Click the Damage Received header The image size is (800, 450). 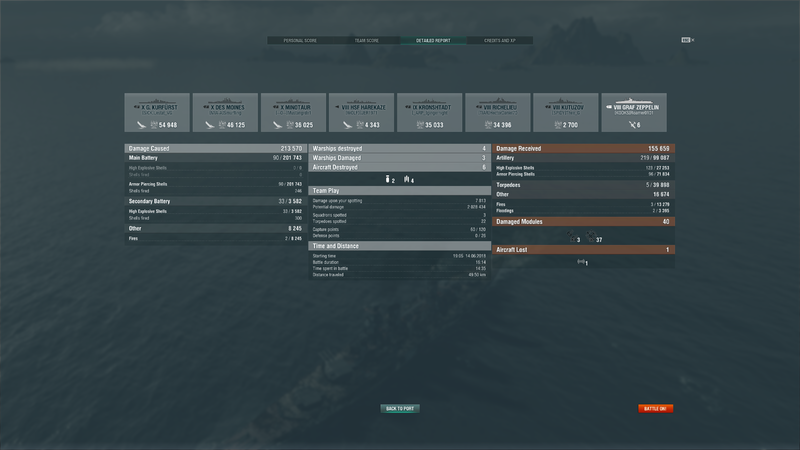point(583,148)
